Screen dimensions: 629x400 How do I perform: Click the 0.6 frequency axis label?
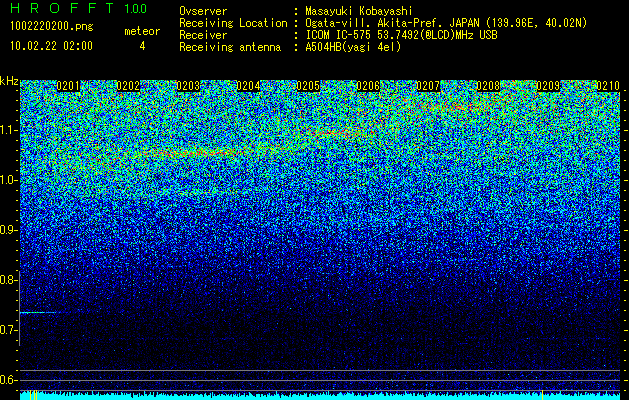(x=8, y=380)
